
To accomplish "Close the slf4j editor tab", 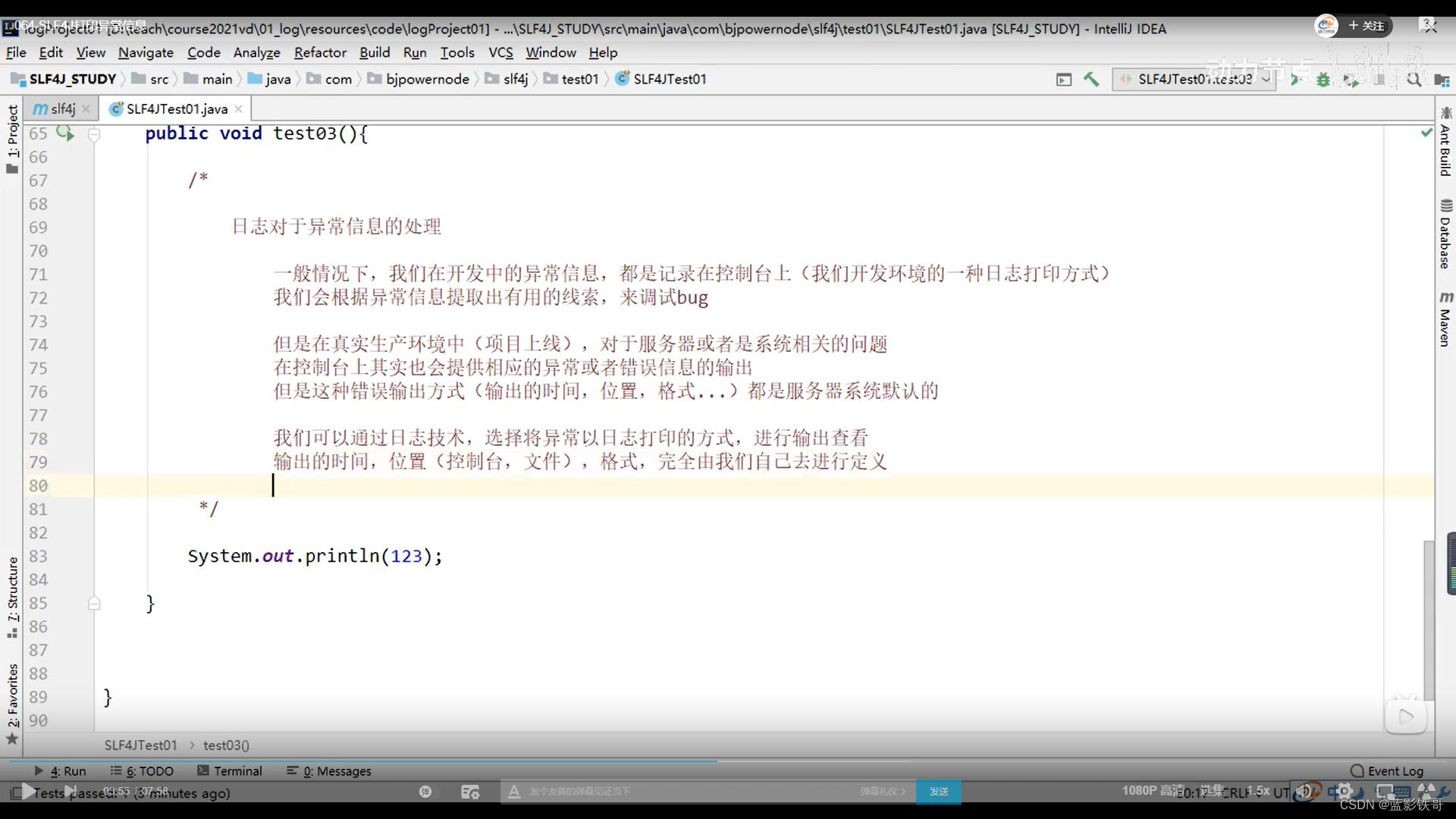I will (x=86, y=109).
